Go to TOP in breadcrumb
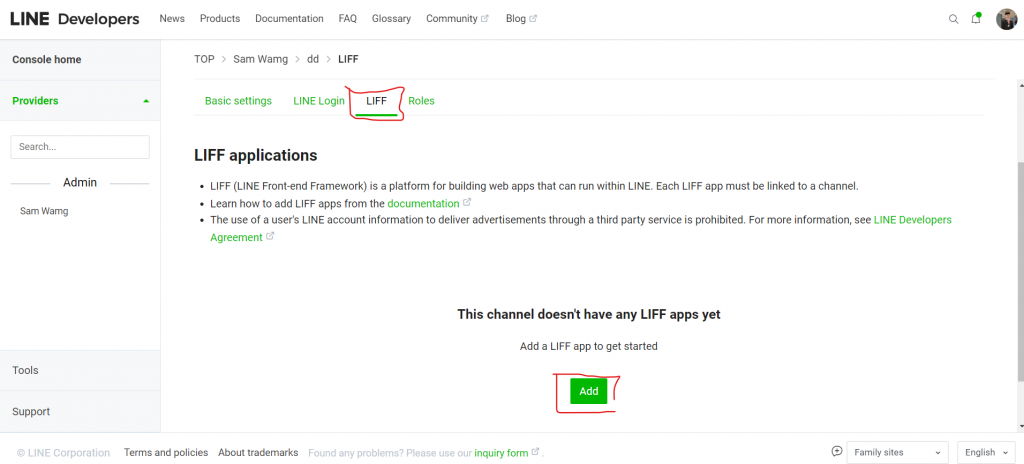Viewport: 1024px width, 464px height. pyautogui.click(x=204, y=59)
